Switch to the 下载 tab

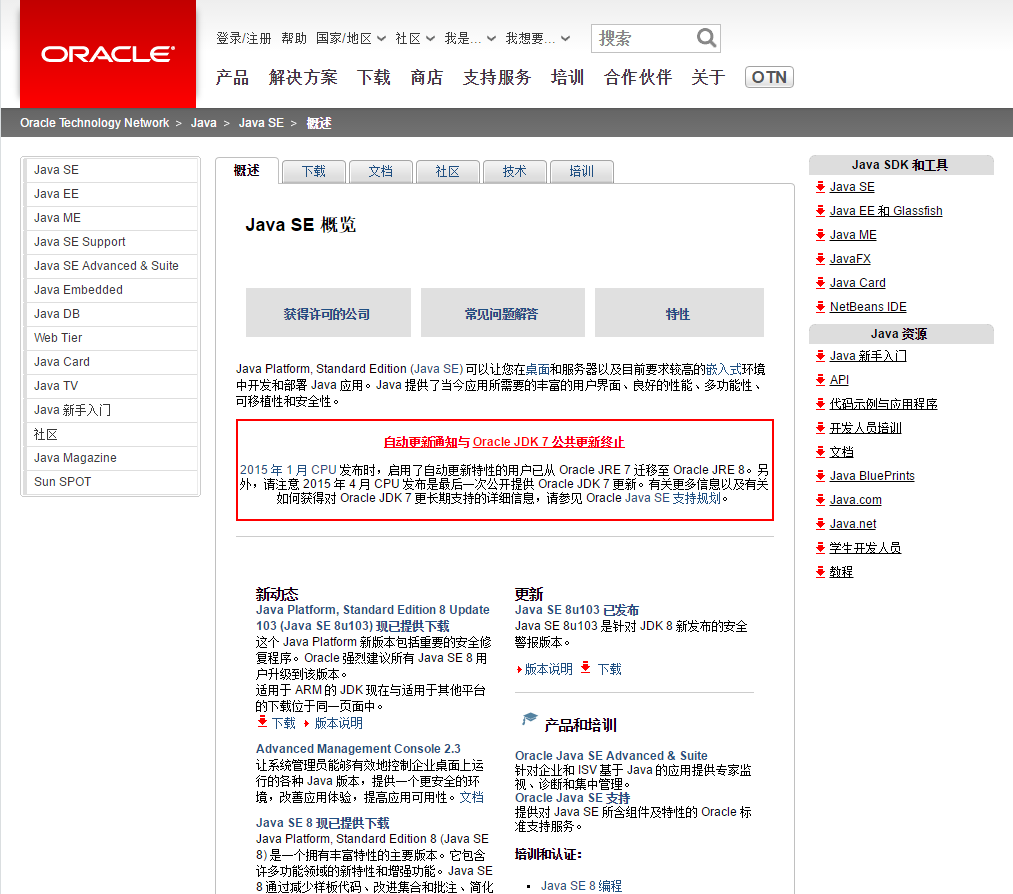[x=314, y=172]
